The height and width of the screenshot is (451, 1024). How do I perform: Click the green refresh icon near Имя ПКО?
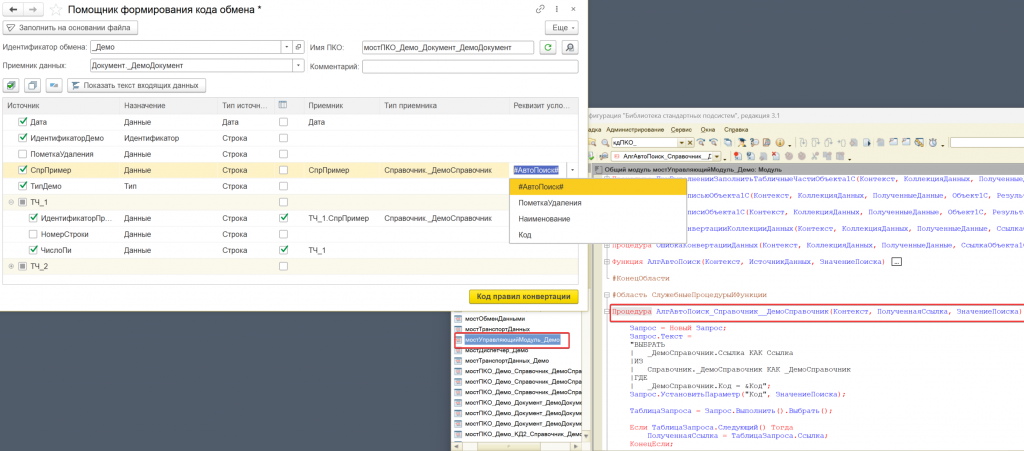(x=547, y=47)
